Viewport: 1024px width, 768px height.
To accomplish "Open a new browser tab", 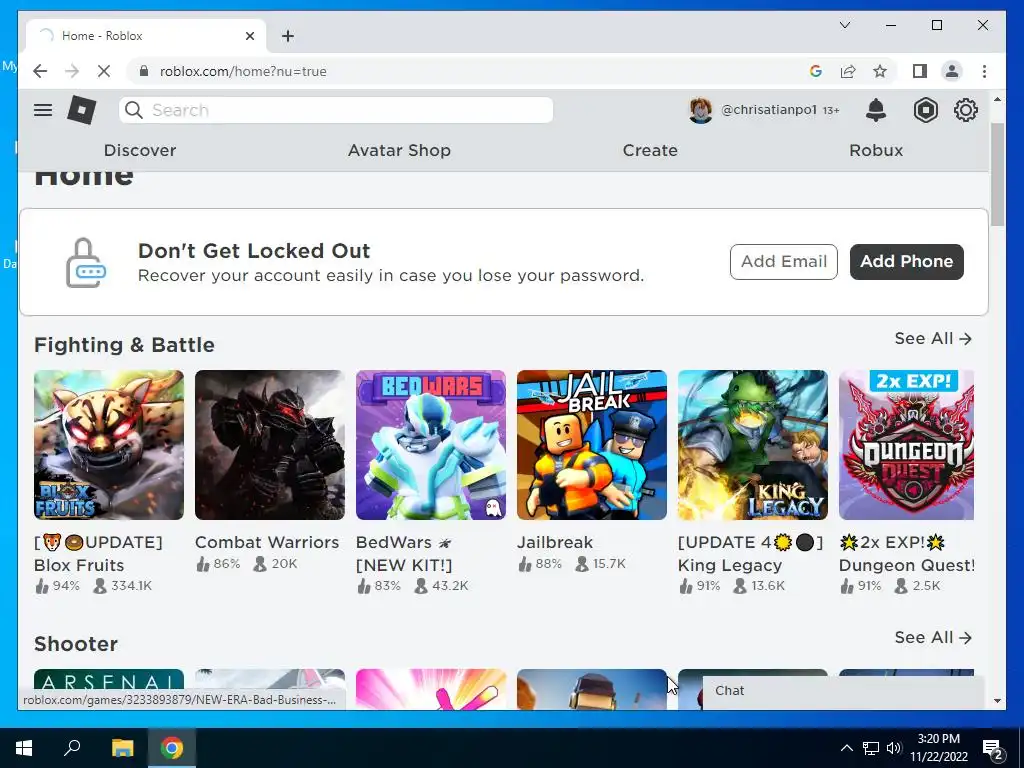I will (x=288, y=36).
